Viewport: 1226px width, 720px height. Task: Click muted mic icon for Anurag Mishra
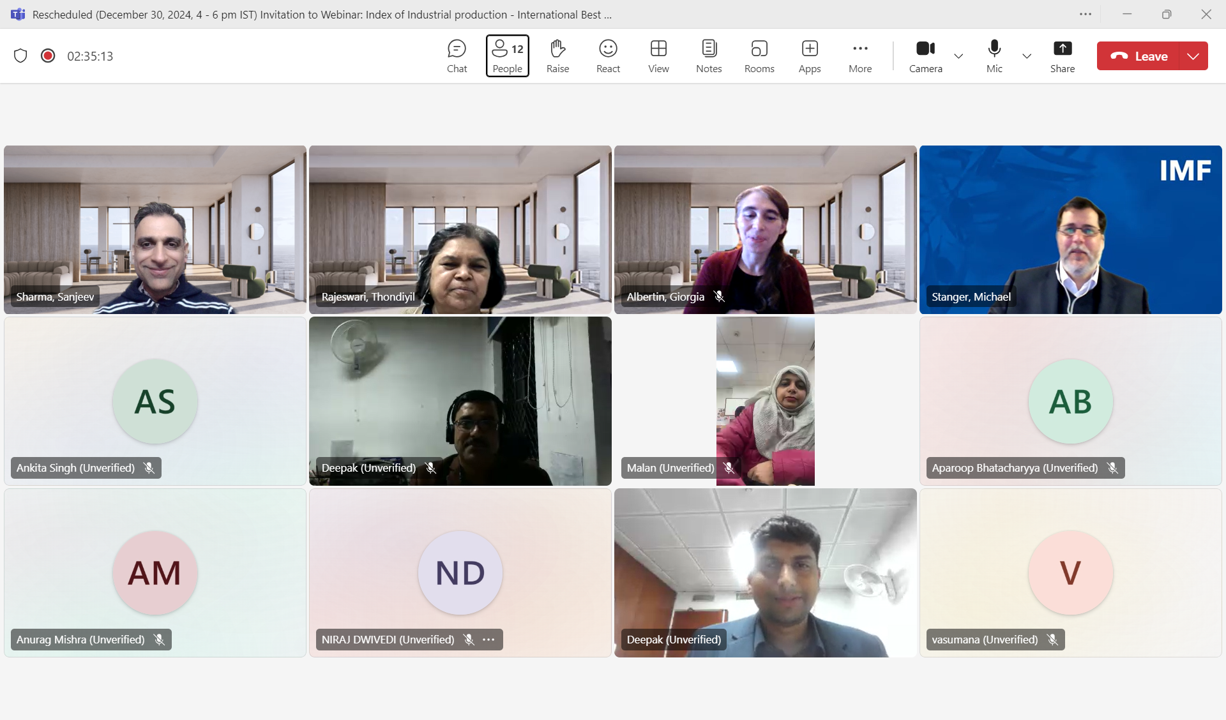tap(159, 640)
